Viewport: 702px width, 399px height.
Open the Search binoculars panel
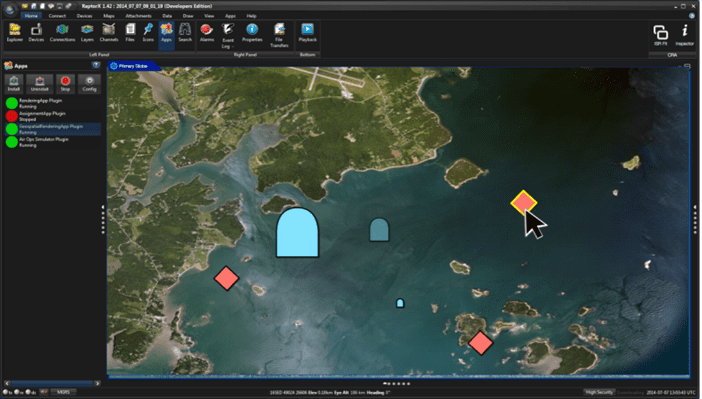coord(185,33)
